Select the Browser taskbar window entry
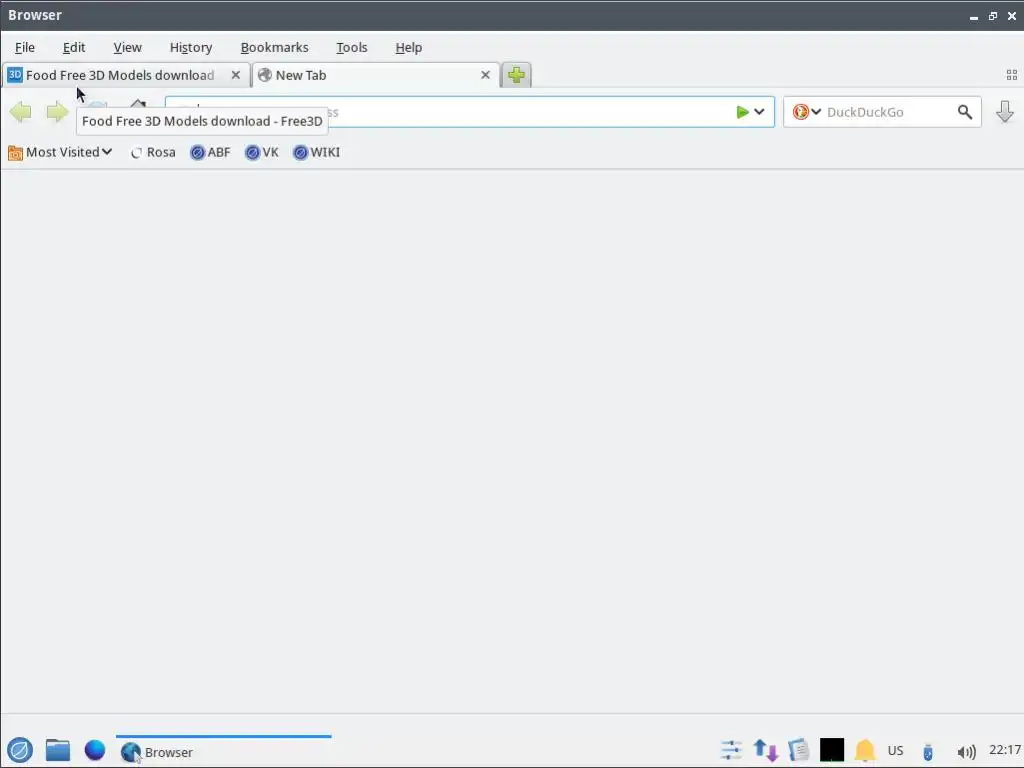The height and width of the screenshot is (768, 1024). coord(223,751)
